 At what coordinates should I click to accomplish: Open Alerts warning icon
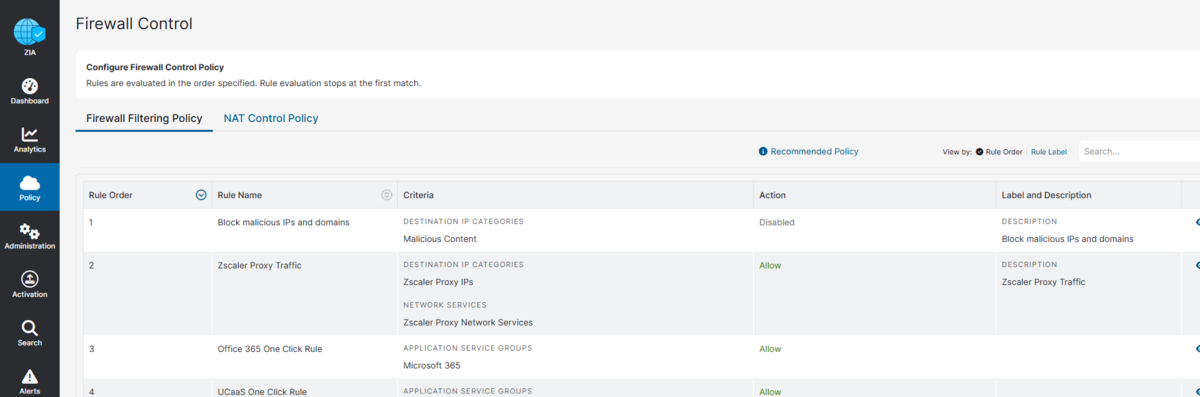(x=29, y=377)
